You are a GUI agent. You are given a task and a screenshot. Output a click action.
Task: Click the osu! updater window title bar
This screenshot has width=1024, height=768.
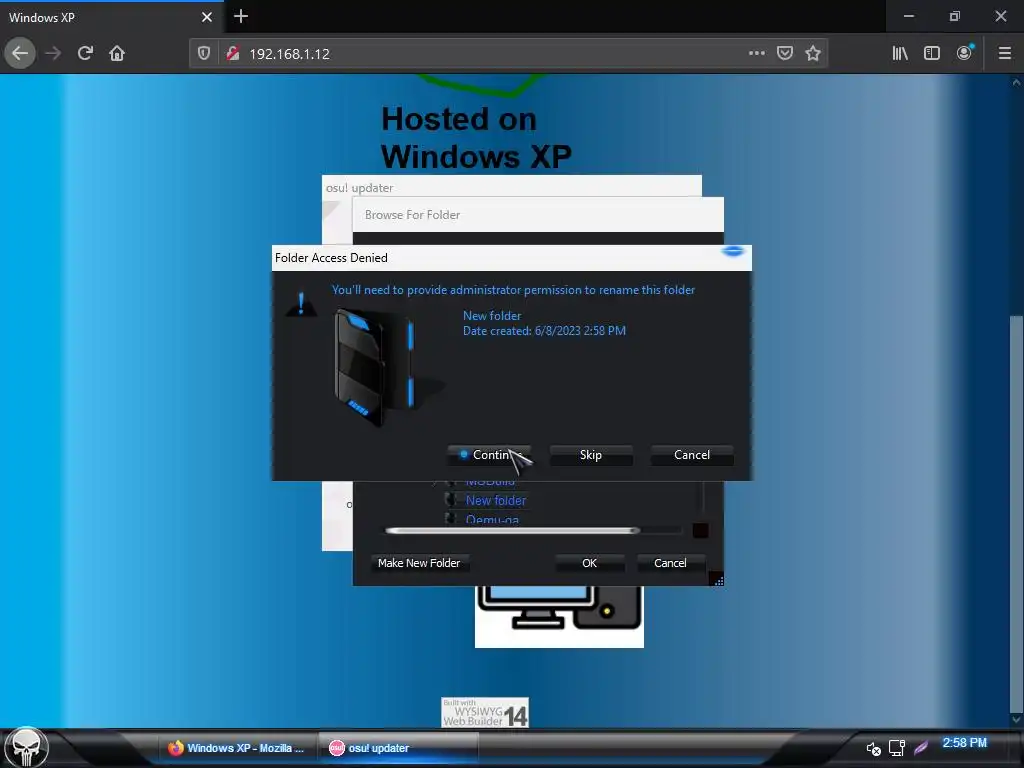coord(512,187)
